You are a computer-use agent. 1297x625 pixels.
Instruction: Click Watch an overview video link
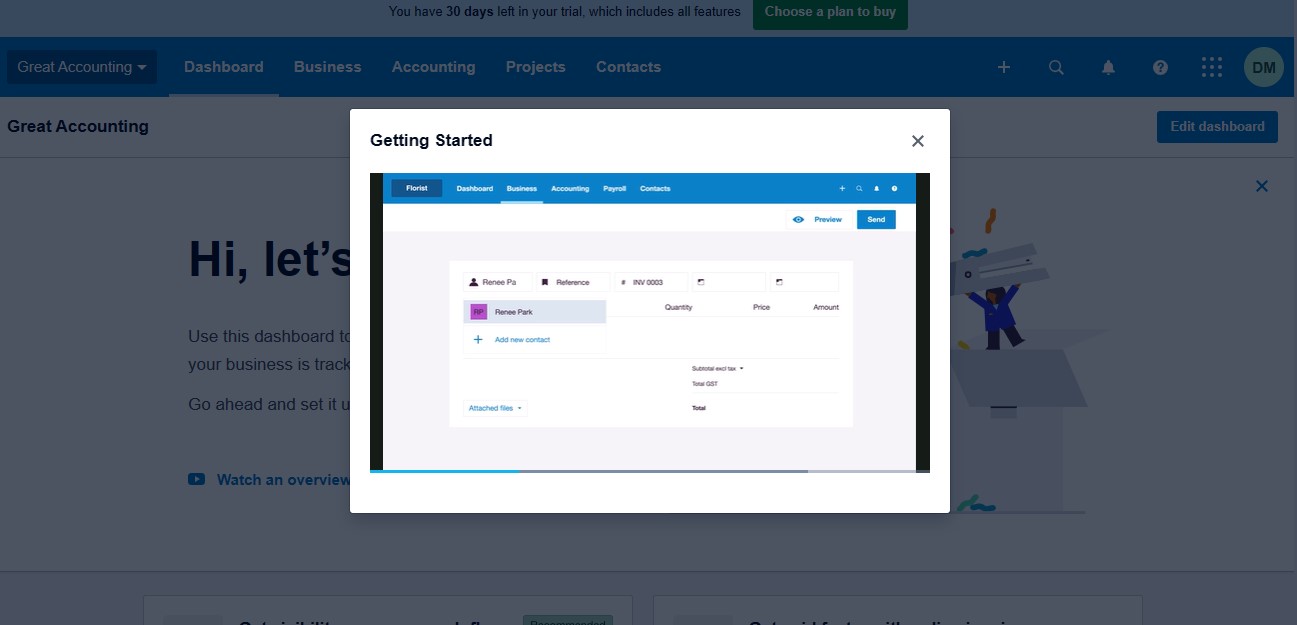(283, 480)
